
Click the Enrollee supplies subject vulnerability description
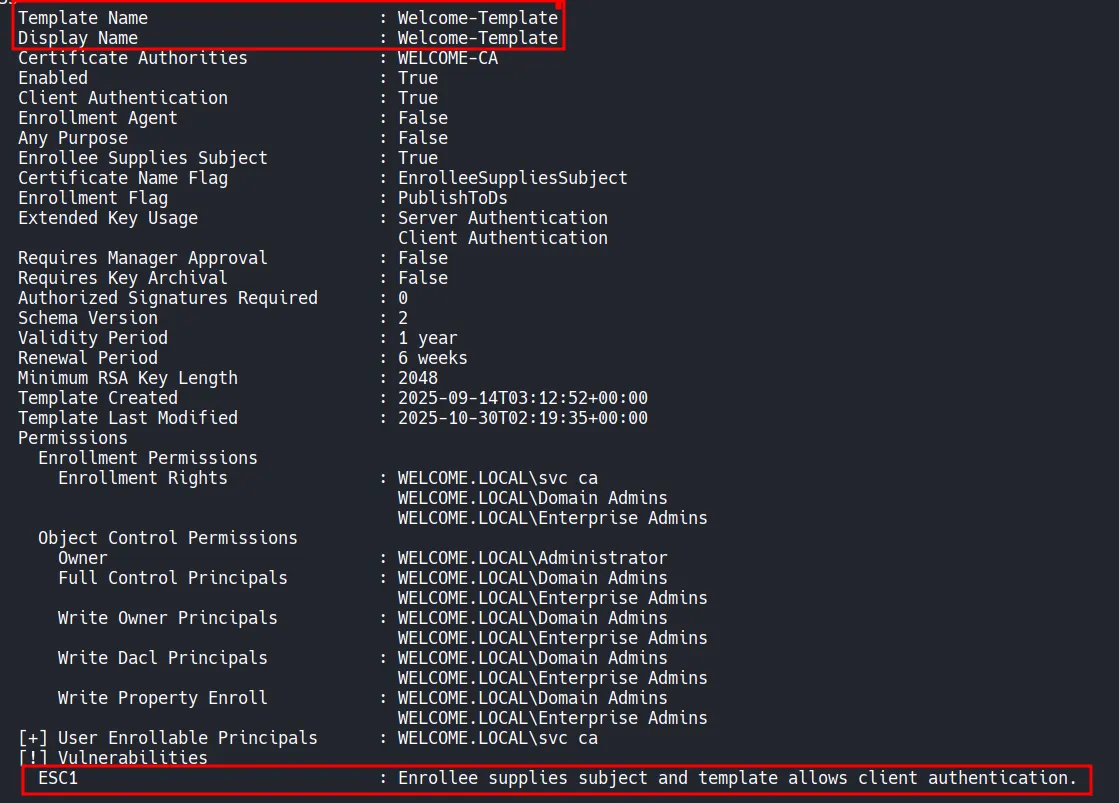pyautogui.click(x=736, y=778)
